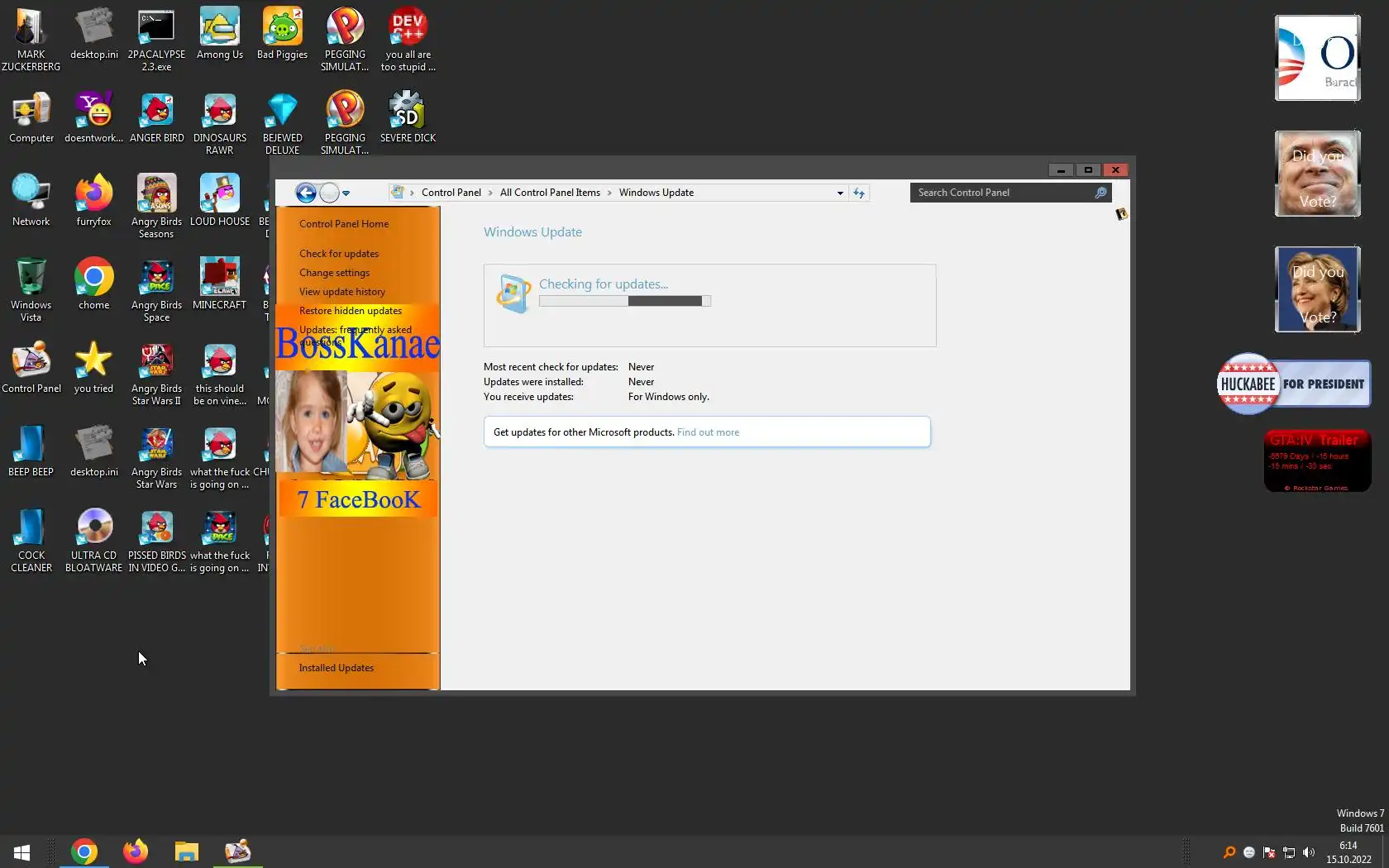
Task: Select the DINOSAURS RAWR desktop icon
Action: (x=219, y=123)
